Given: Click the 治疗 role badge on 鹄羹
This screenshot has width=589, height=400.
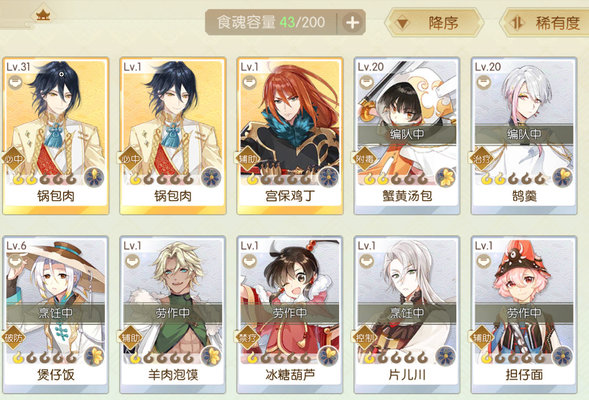Looking at the screenshot, I should [481, 159].
